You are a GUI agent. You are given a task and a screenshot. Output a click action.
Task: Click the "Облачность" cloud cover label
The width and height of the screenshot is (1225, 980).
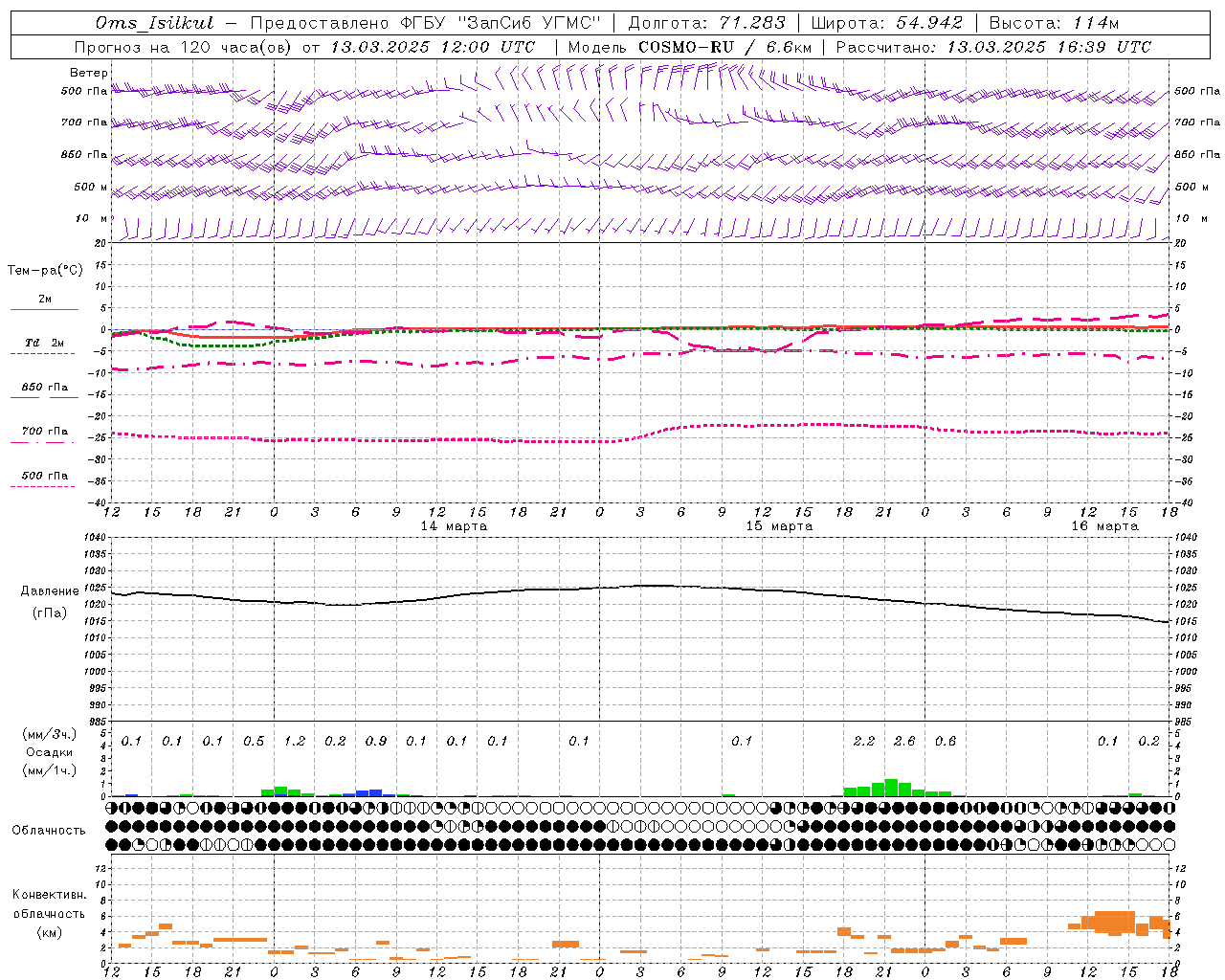(49, 831)
